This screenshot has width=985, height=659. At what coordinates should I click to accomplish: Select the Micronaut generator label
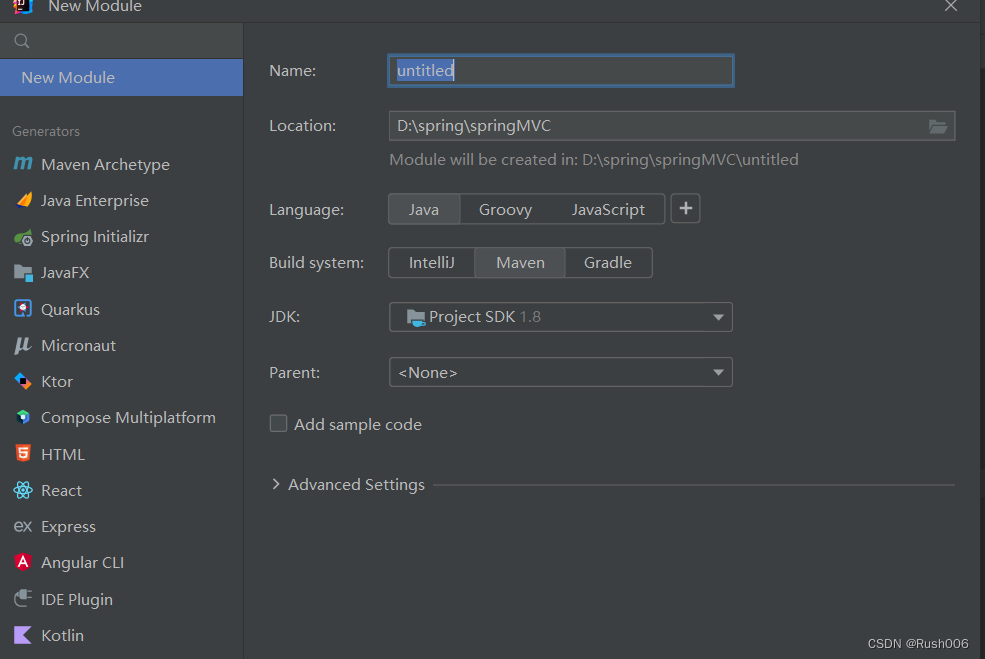[79, 346]
